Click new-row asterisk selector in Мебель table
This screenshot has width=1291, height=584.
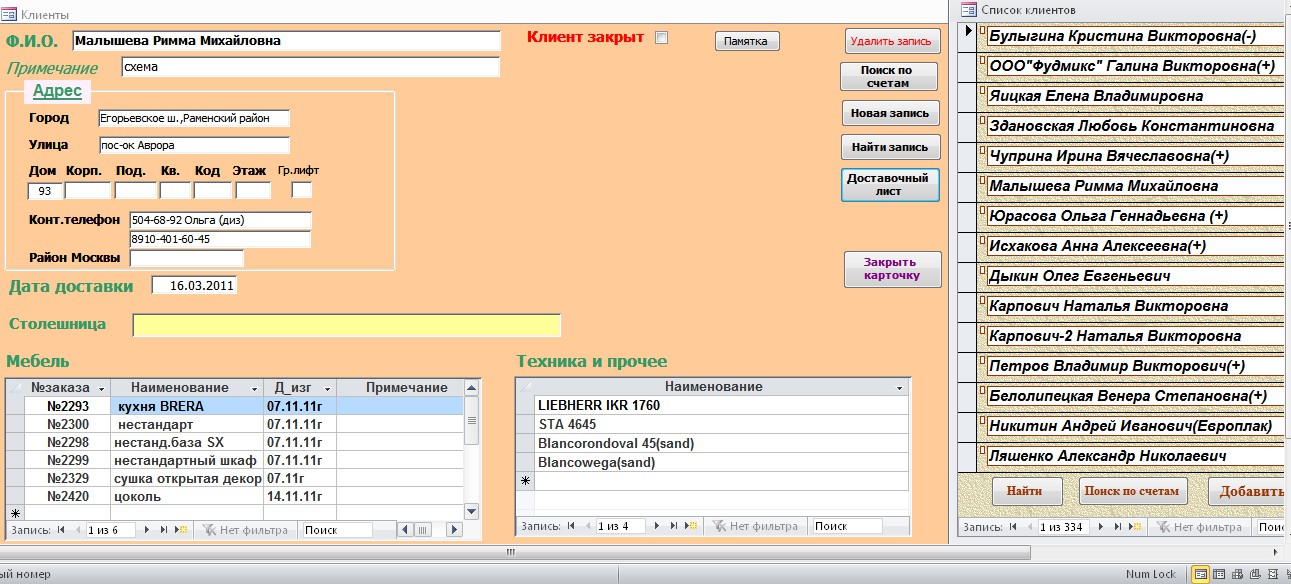(x=15, y=512)
